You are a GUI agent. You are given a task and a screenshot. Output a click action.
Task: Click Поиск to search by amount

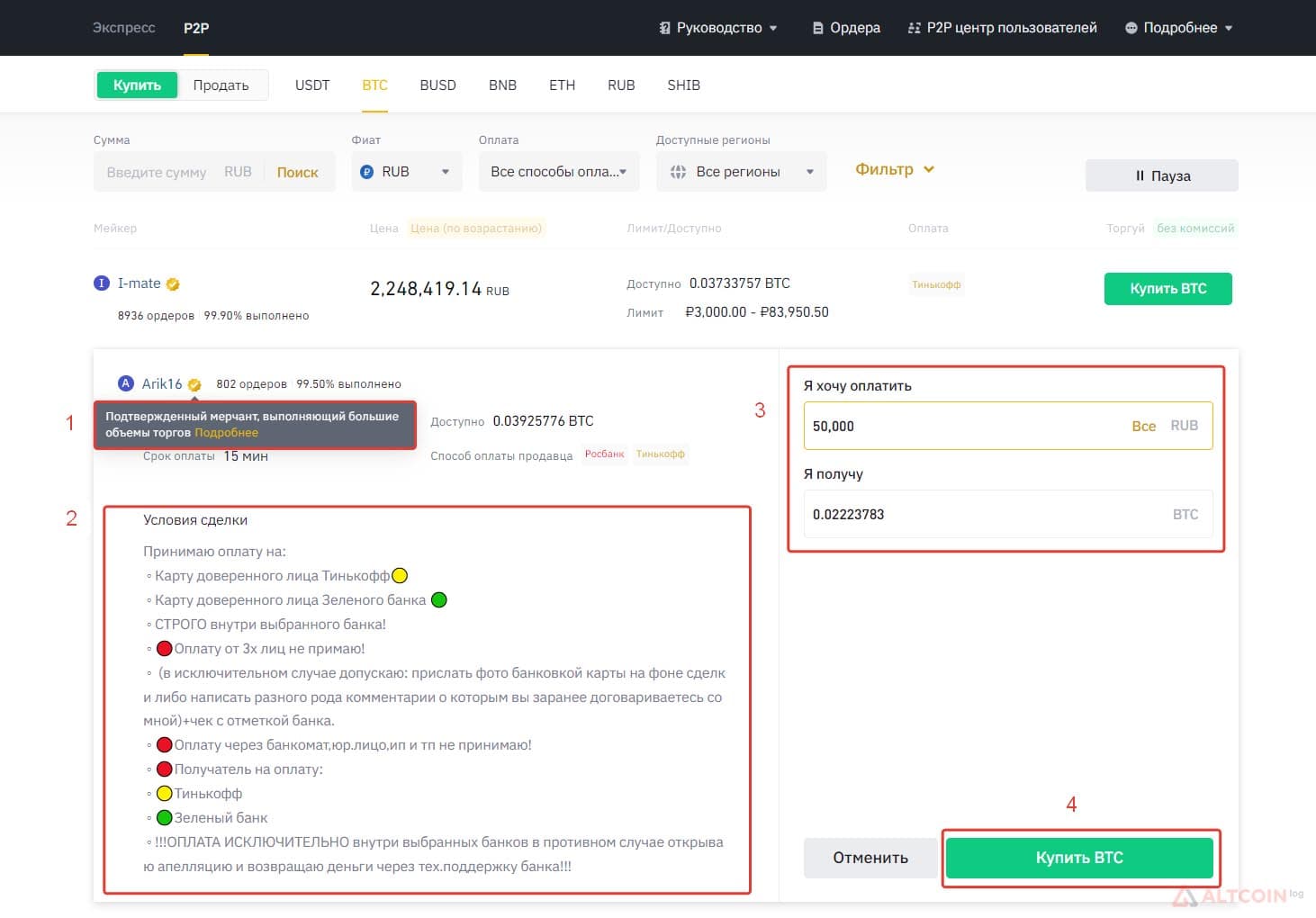click(298, 172)
